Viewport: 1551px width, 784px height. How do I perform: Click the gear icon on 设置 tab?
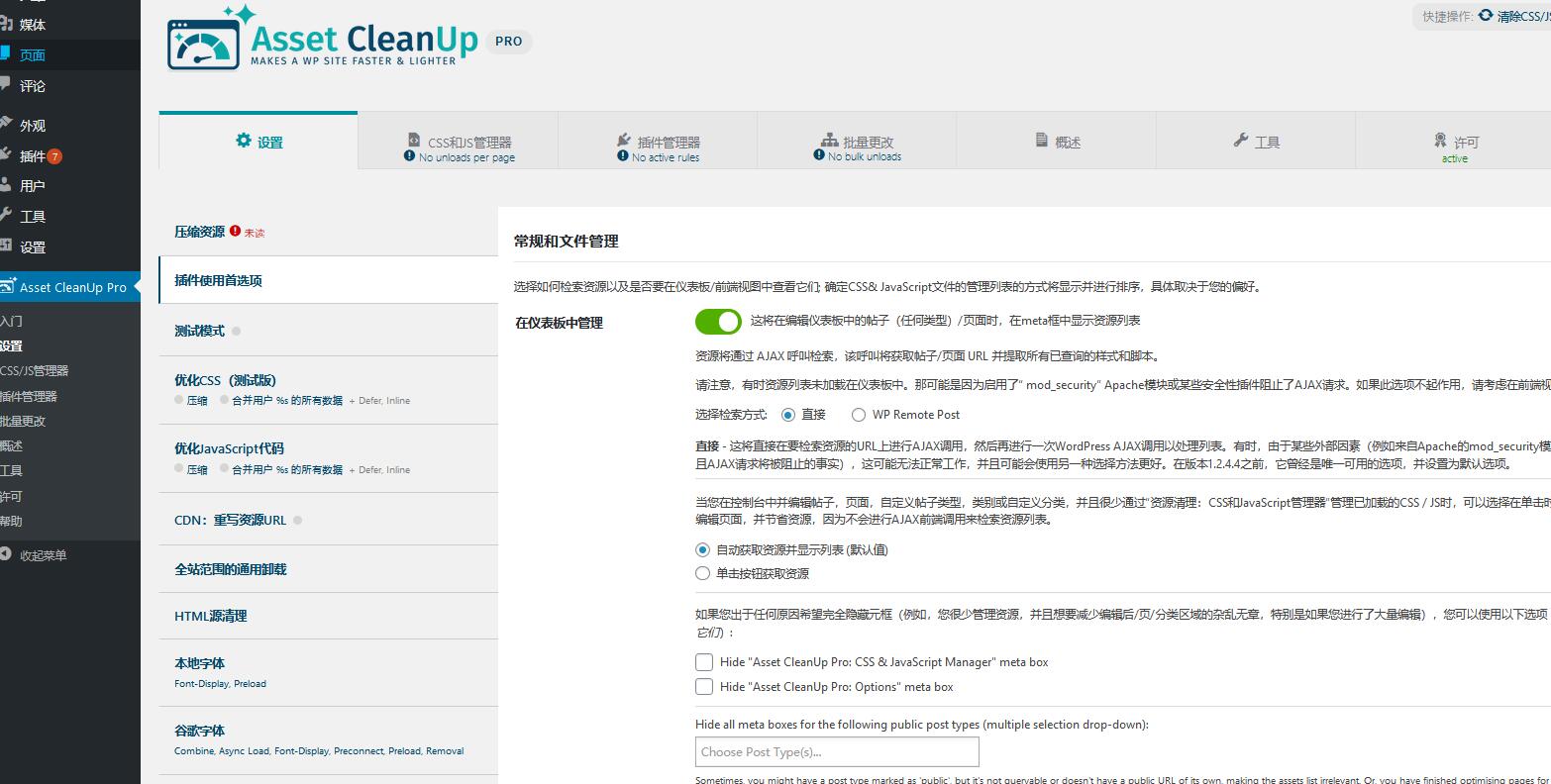244,141
